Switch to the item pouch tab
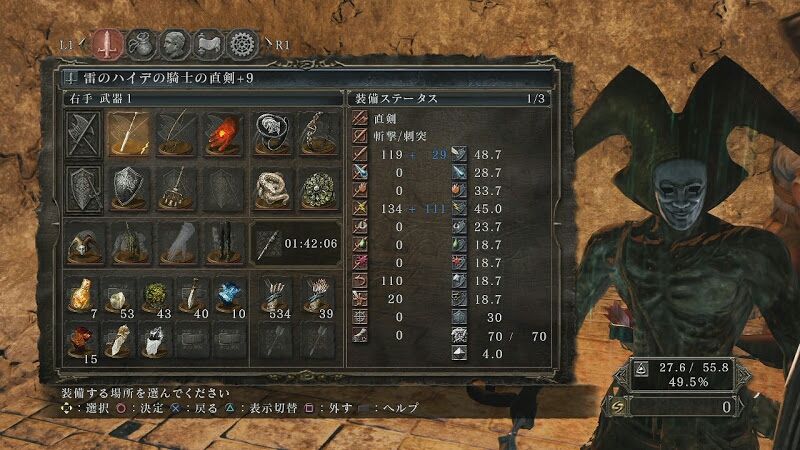 pos(141,44)
